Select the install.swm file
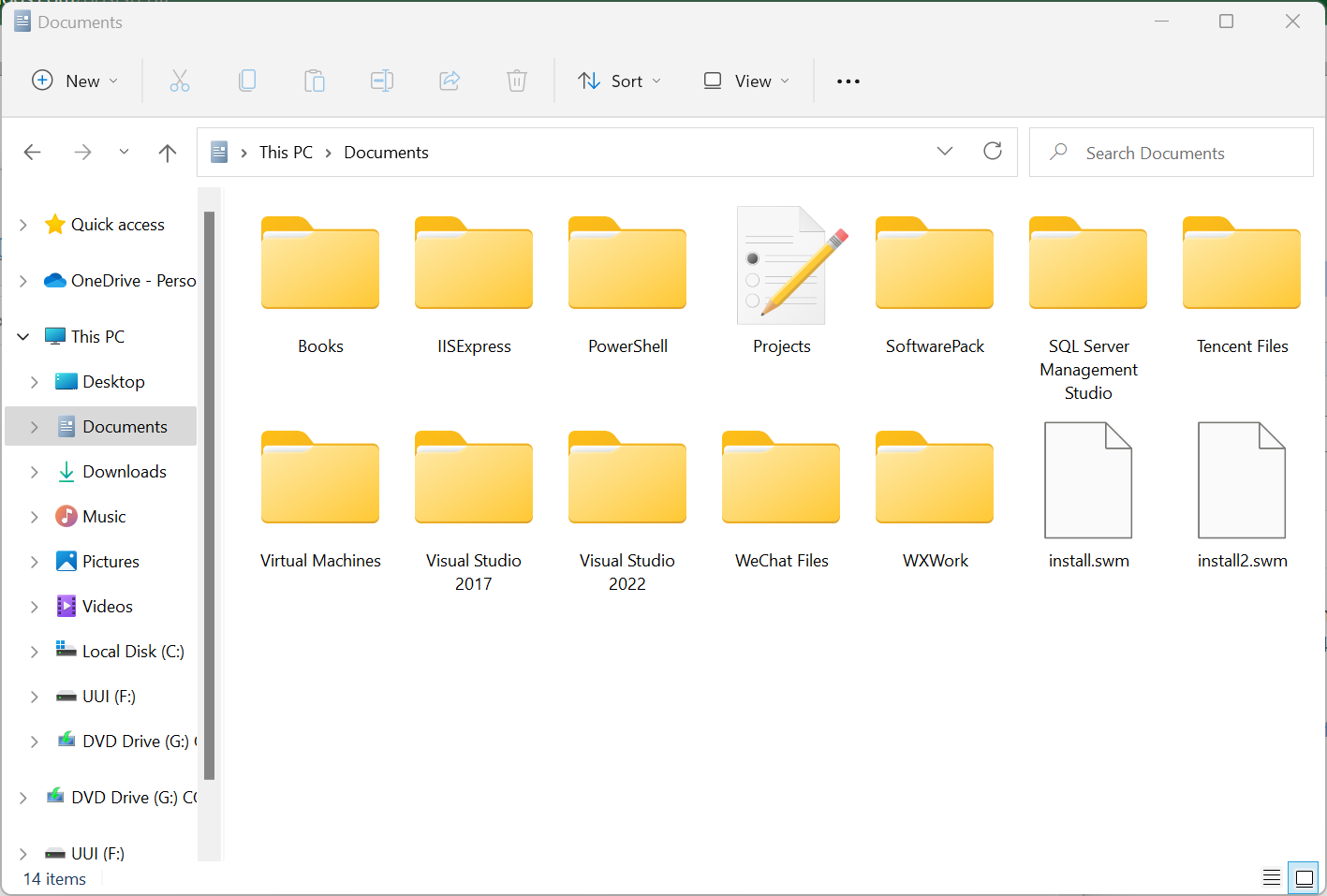The image size is (1327, 896). point(1088,496)
